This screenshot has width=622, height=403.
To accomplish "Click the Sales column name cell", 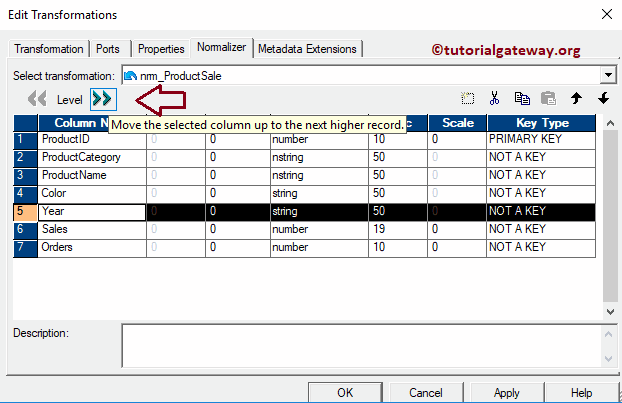I will [x=92, y=230].
